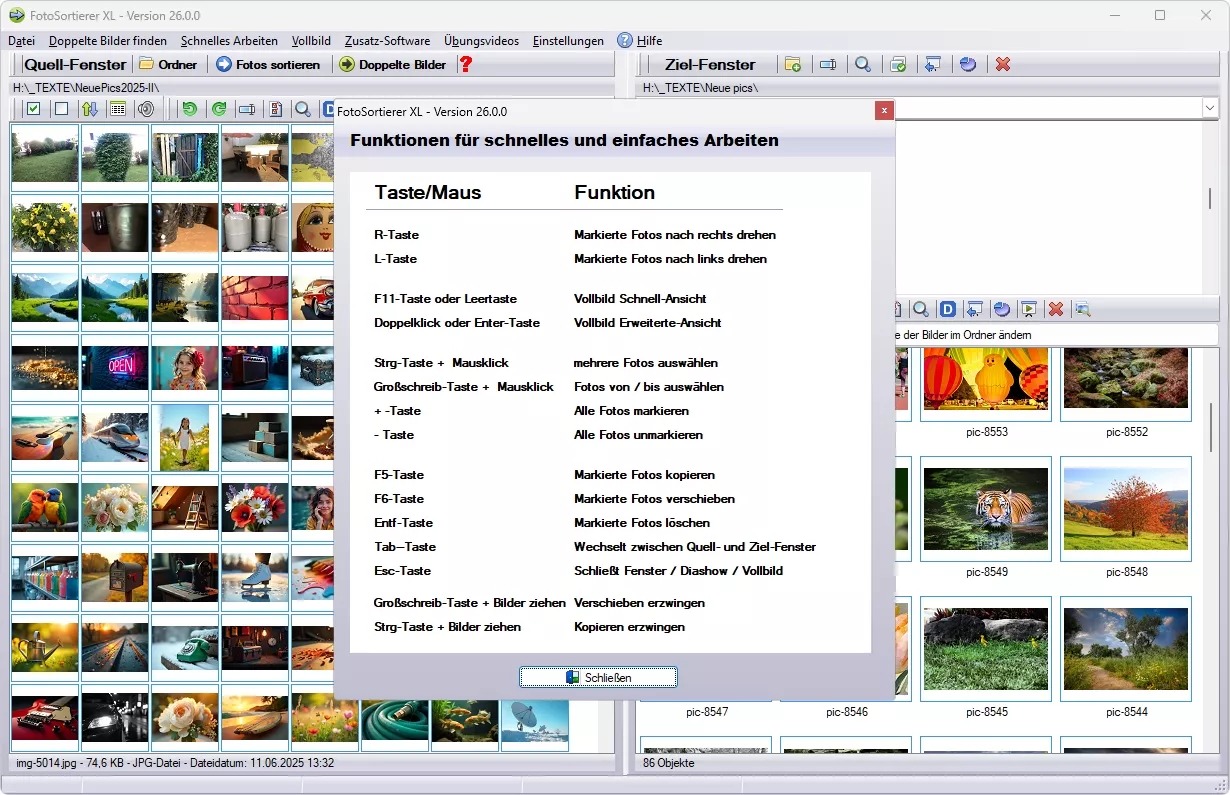This screenshot has height=795, width=1230.
Task: Open the Einstellungen menu
Action: tap(568, 41)
